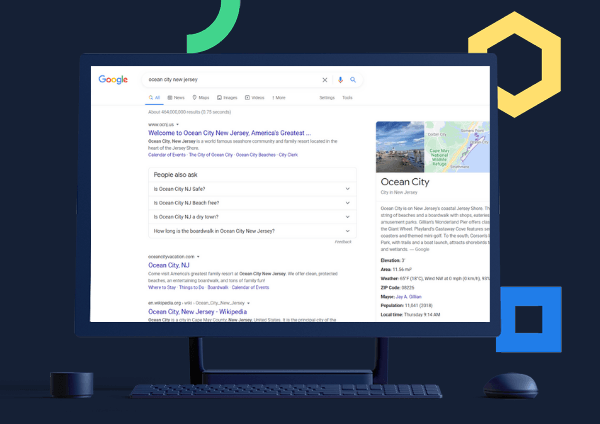The image size is (600, 424).
Task: Submit search with the blue magnifier icon
Action: (353, 80)
